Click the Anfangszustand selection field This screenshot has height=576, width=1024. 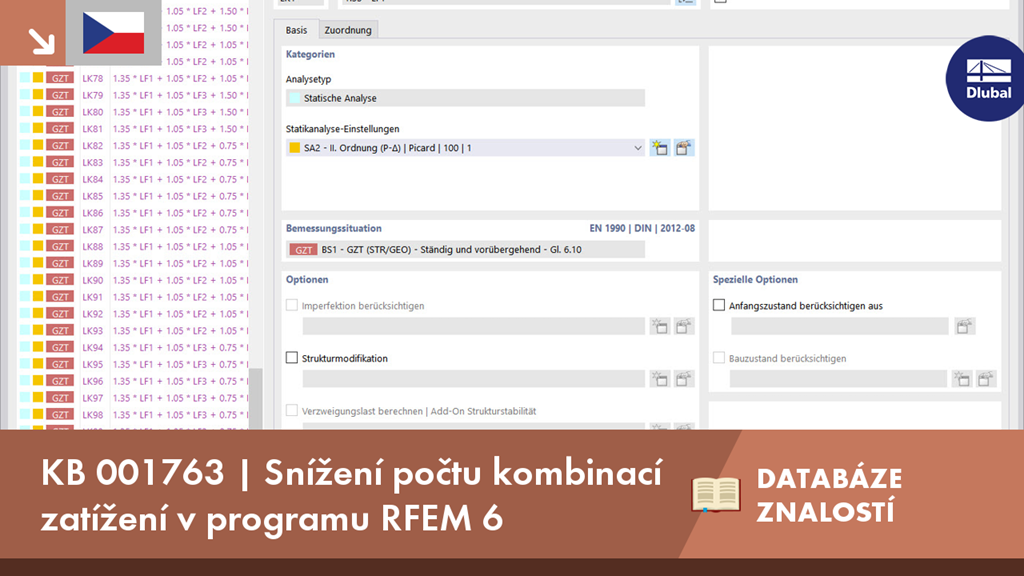click(x=839, y=326)
